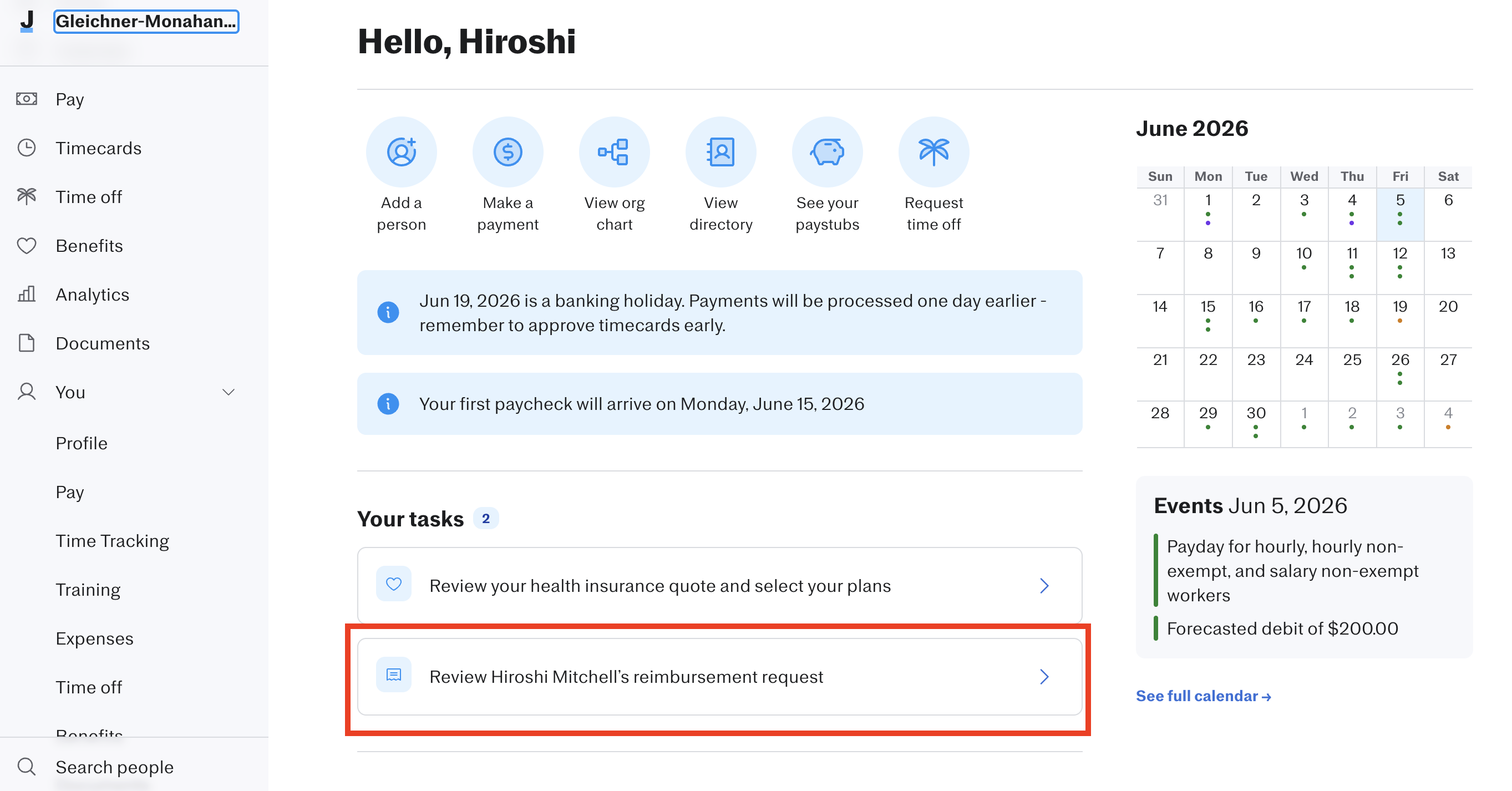Open the Gleichner-Monahan company selector
This screenshot has height=791, width=1512.
(146, 22)
